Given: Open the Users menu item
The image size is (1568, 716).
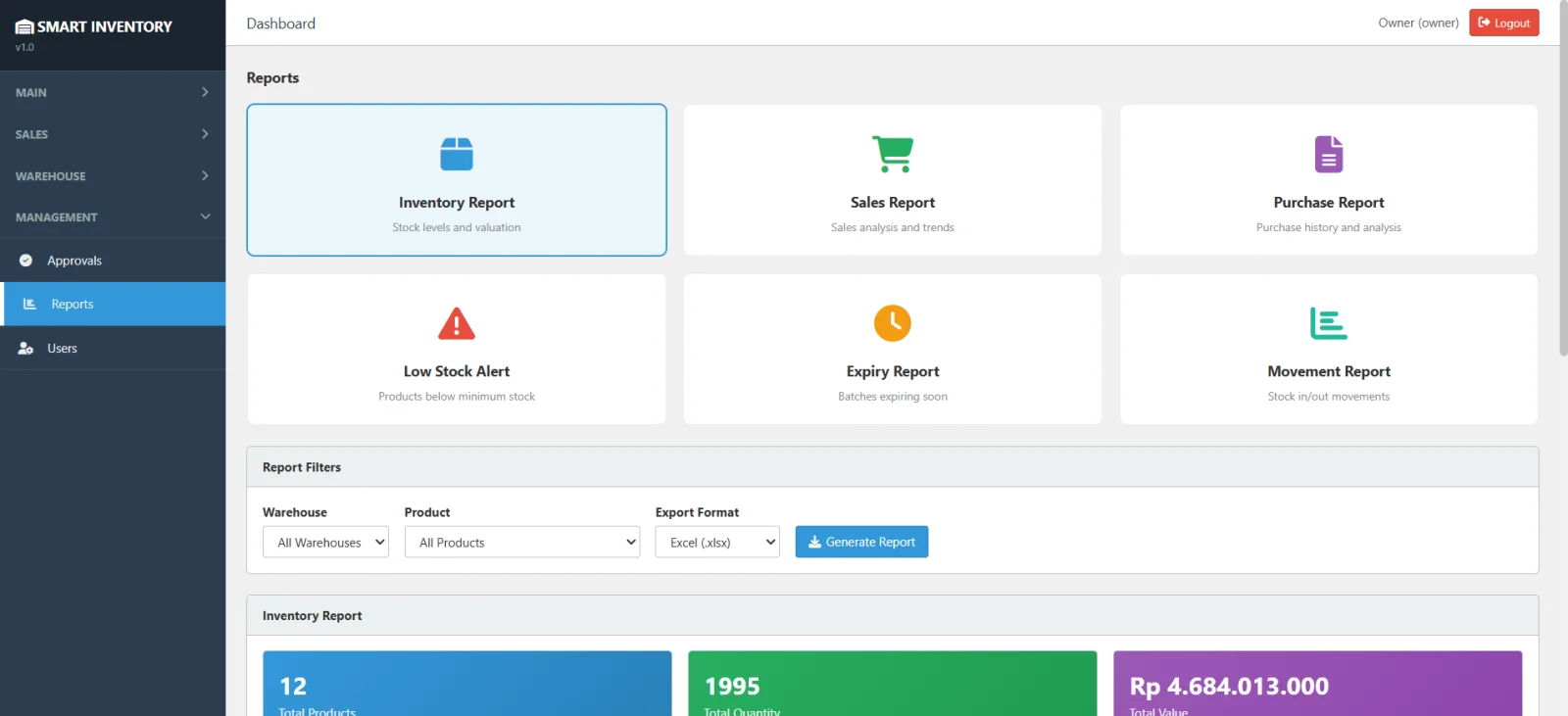Looking at the screenshot, I should [x=63, y=349].
